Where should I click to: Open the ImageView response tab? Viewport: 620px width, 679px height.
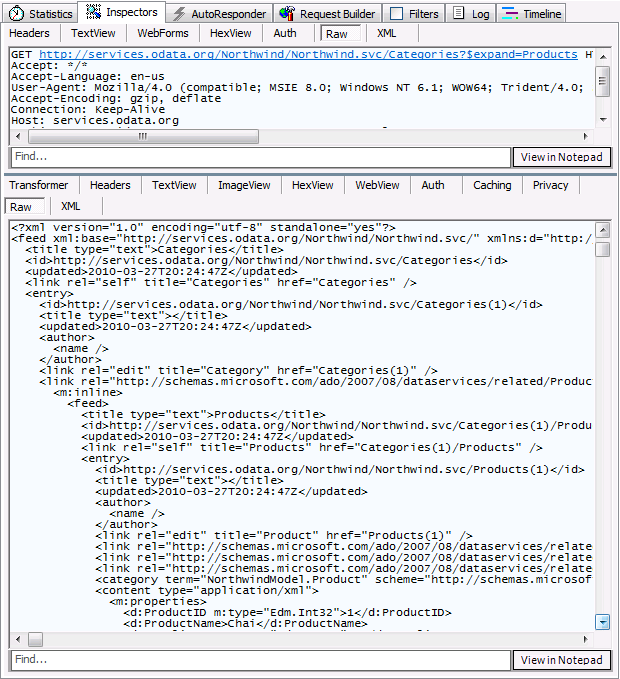244,185
